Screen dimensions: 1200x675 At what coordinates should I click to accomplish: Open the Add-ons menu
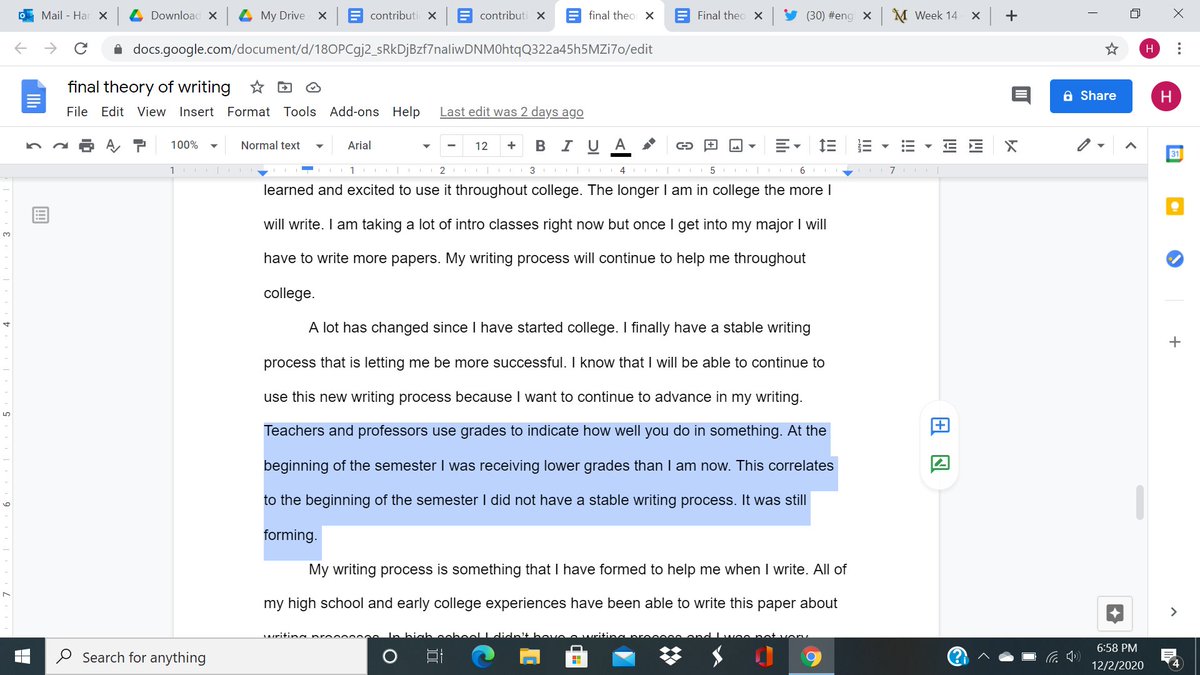(x=354, y=112)
